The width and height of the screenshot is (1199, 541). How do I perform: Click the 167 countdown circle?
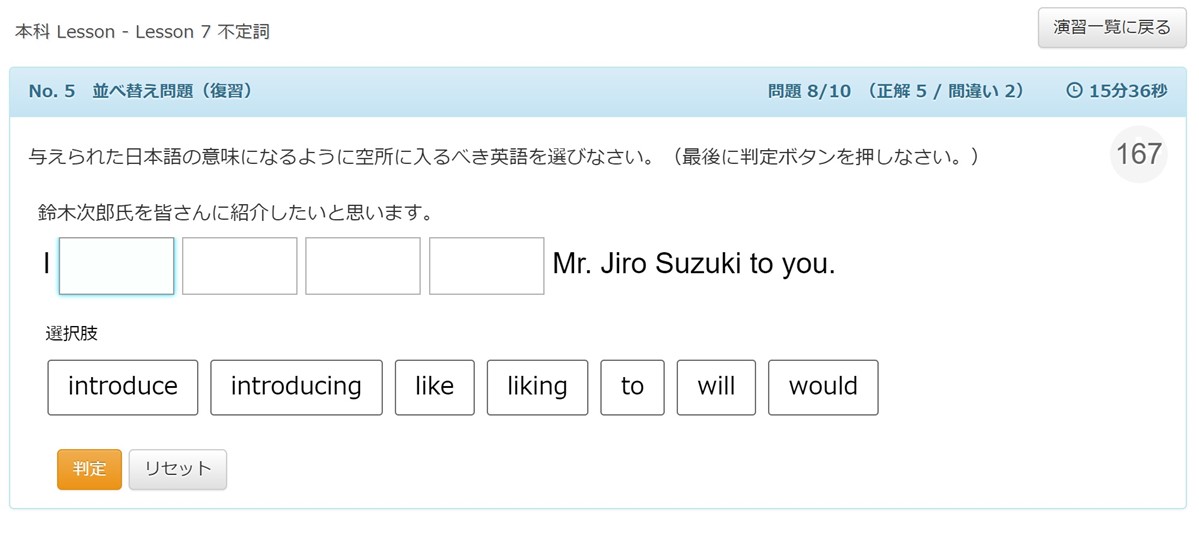[1138, 155]
